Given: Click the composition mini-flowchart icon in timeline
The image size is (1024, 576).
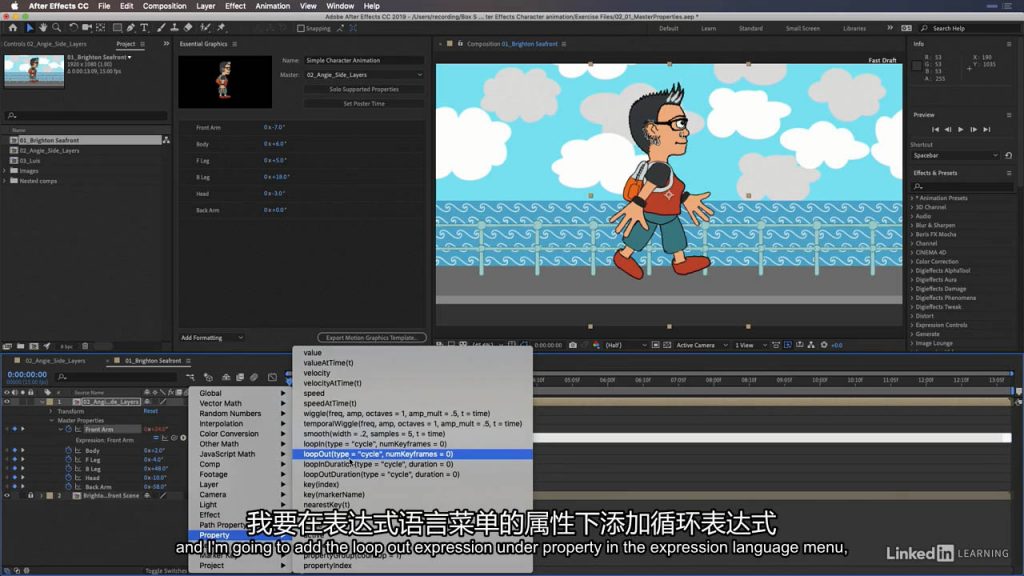Looking at the screenshot, I should point(191,377).
